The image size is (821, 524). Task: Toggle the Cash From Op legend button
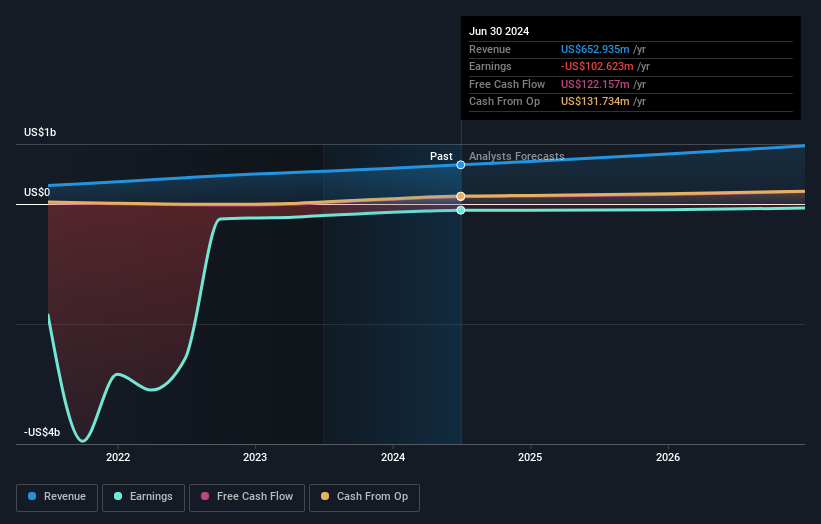364,497
